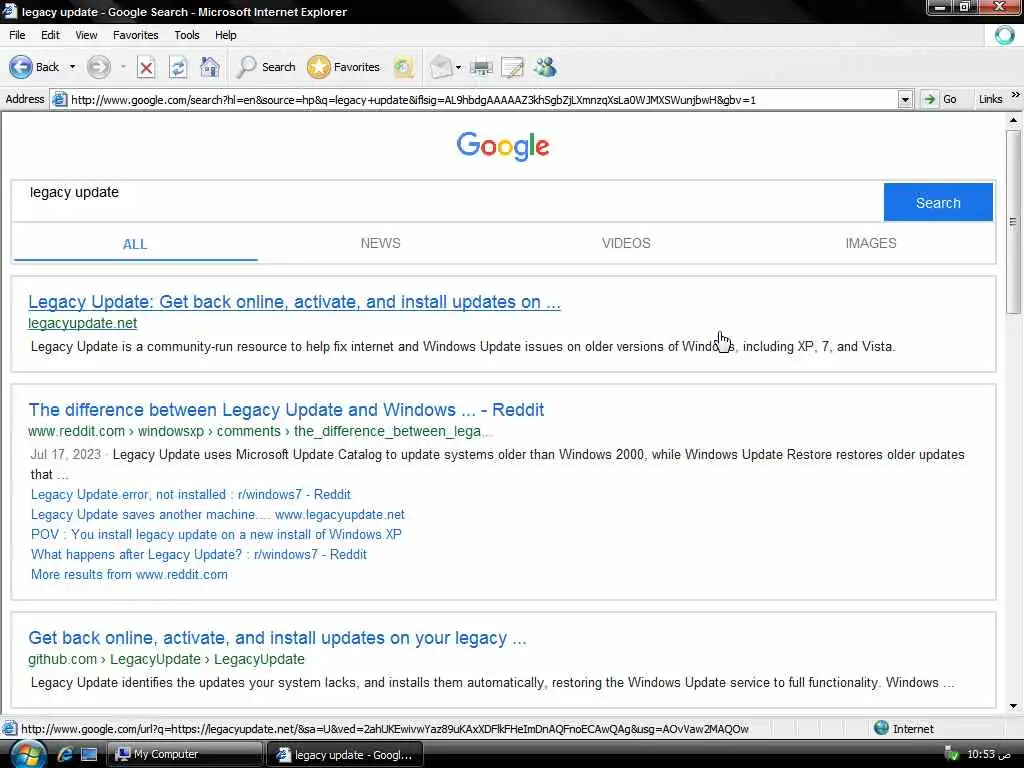Launch Internet Explorer from quick launch
This screenshot has height=768, width=1024.
click(65, 754)
